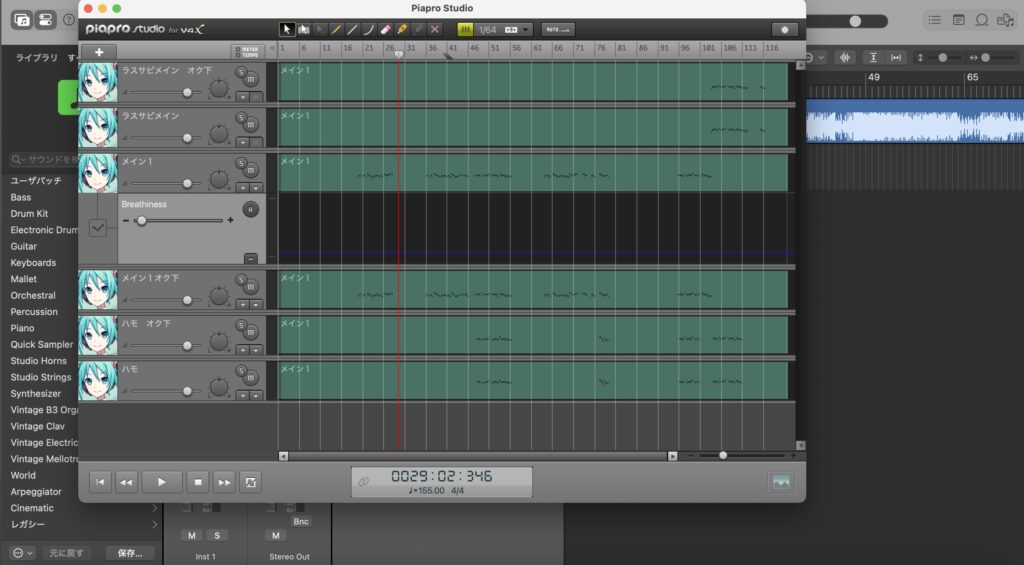Toggle the yellow grid snap button
Screen dimensions: 1024x565
point(465,29)
